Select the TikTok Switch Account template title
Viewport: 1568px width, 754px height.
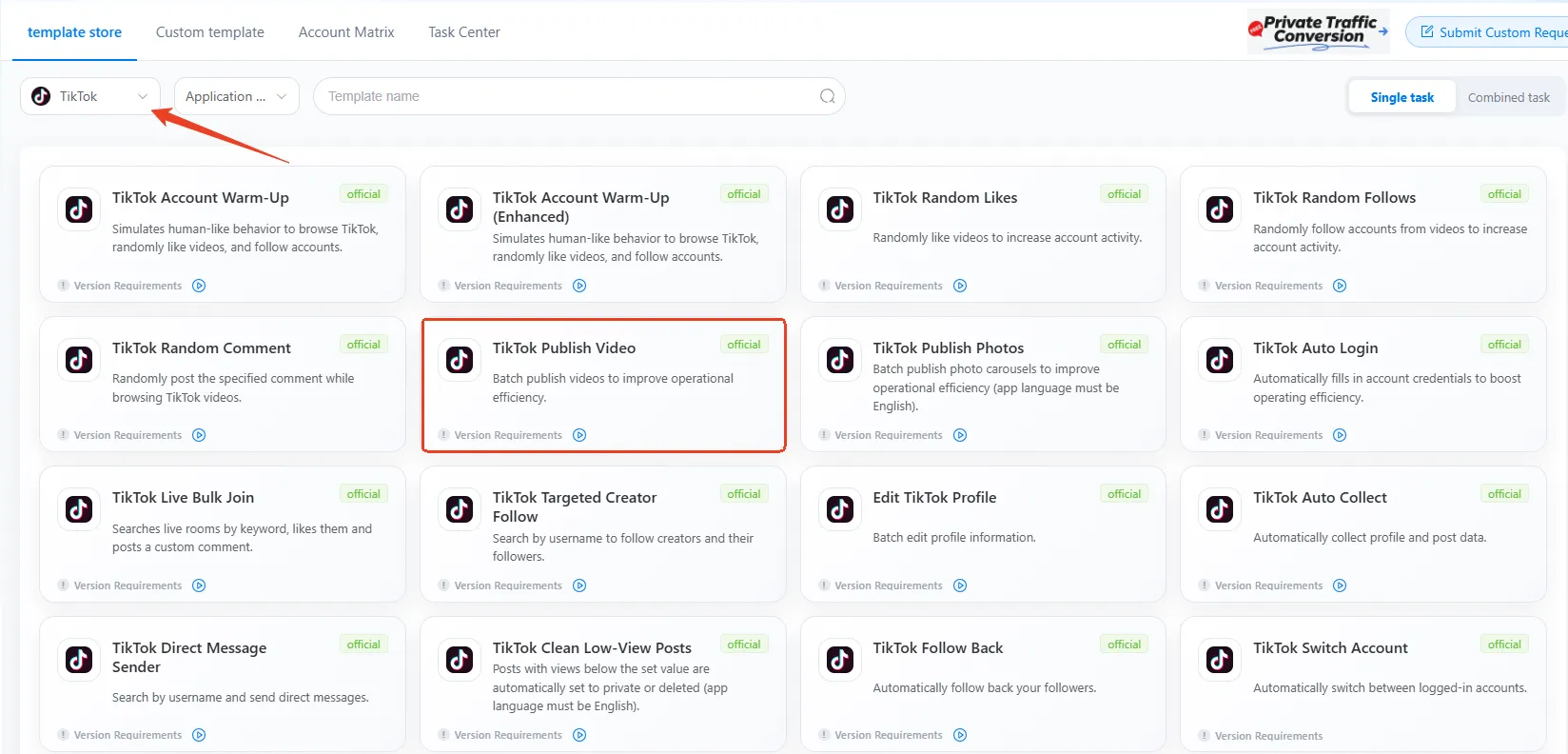[x=1330, y=648]
